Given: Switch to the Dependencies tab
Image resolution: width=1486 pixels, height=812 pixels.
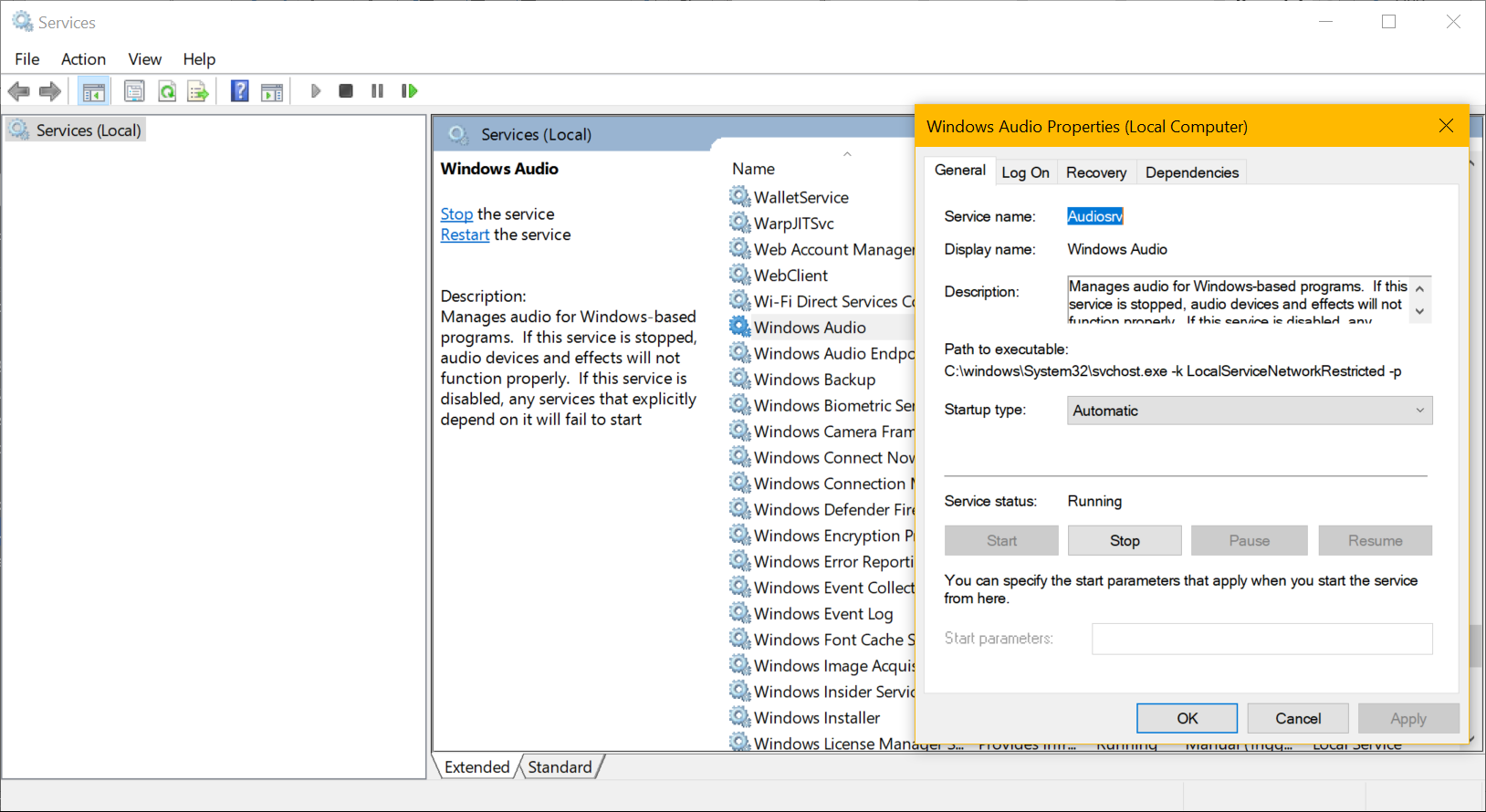Looking at the screenshot, I should [1192, 172].
